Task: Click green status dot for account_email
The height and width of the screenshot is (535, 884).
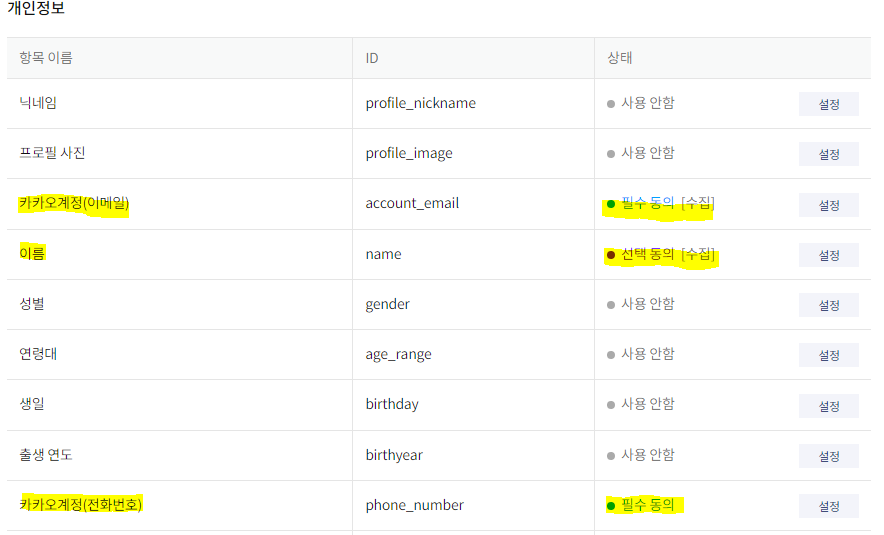Action: [x=611, y=204]
